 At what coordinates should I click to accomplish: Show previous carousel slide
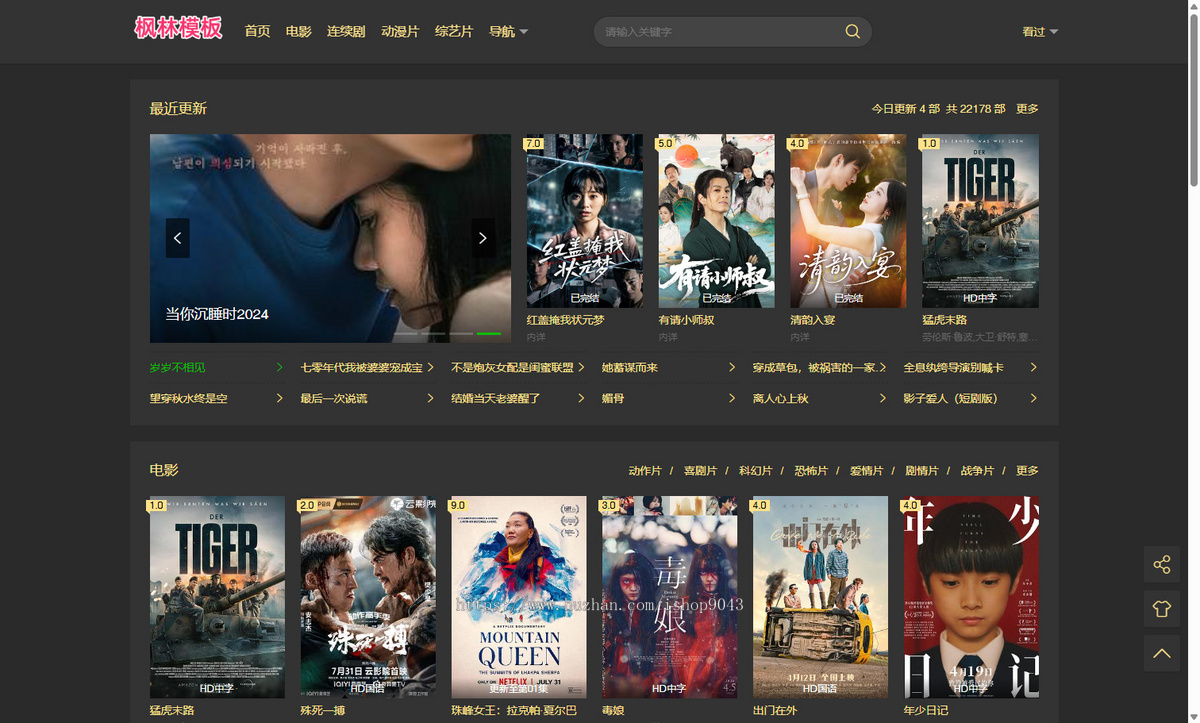click(178, 238)
